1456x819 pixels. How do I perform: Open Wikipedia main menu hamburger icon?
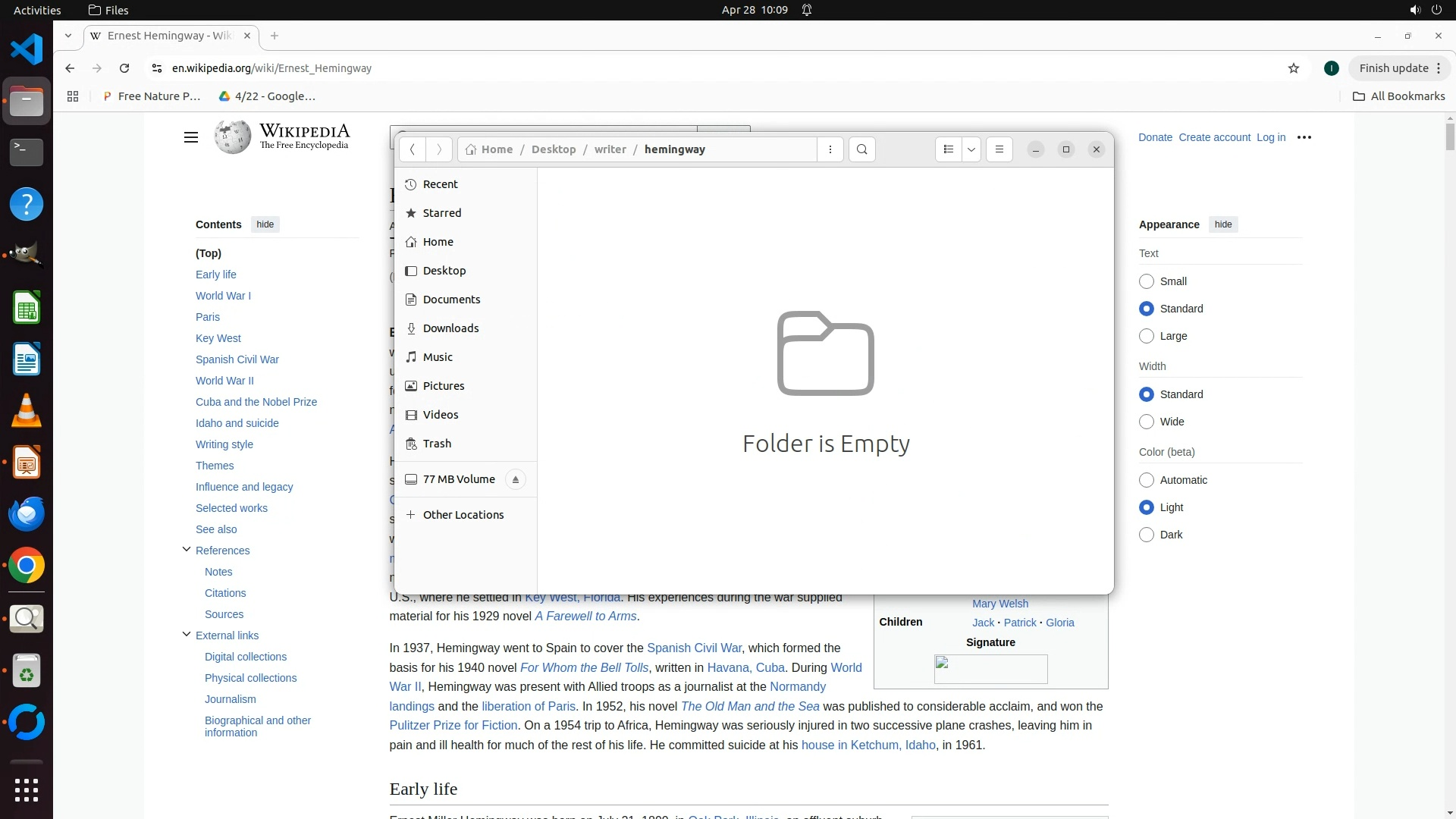(190, 137)
